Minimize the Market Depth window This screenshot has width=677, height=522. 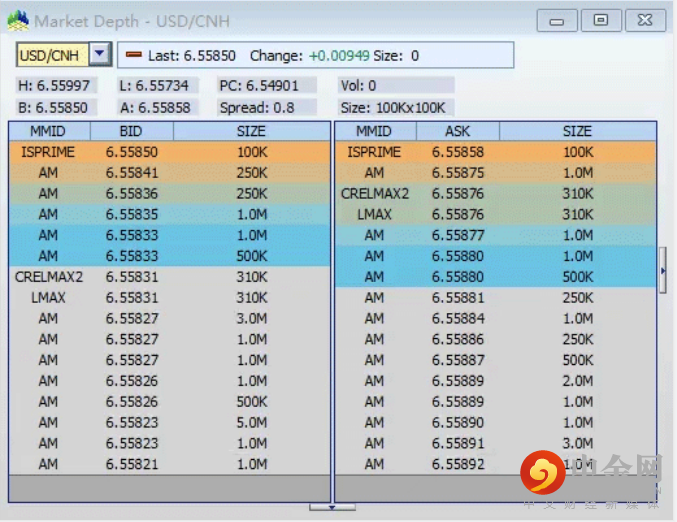(556, 20)
